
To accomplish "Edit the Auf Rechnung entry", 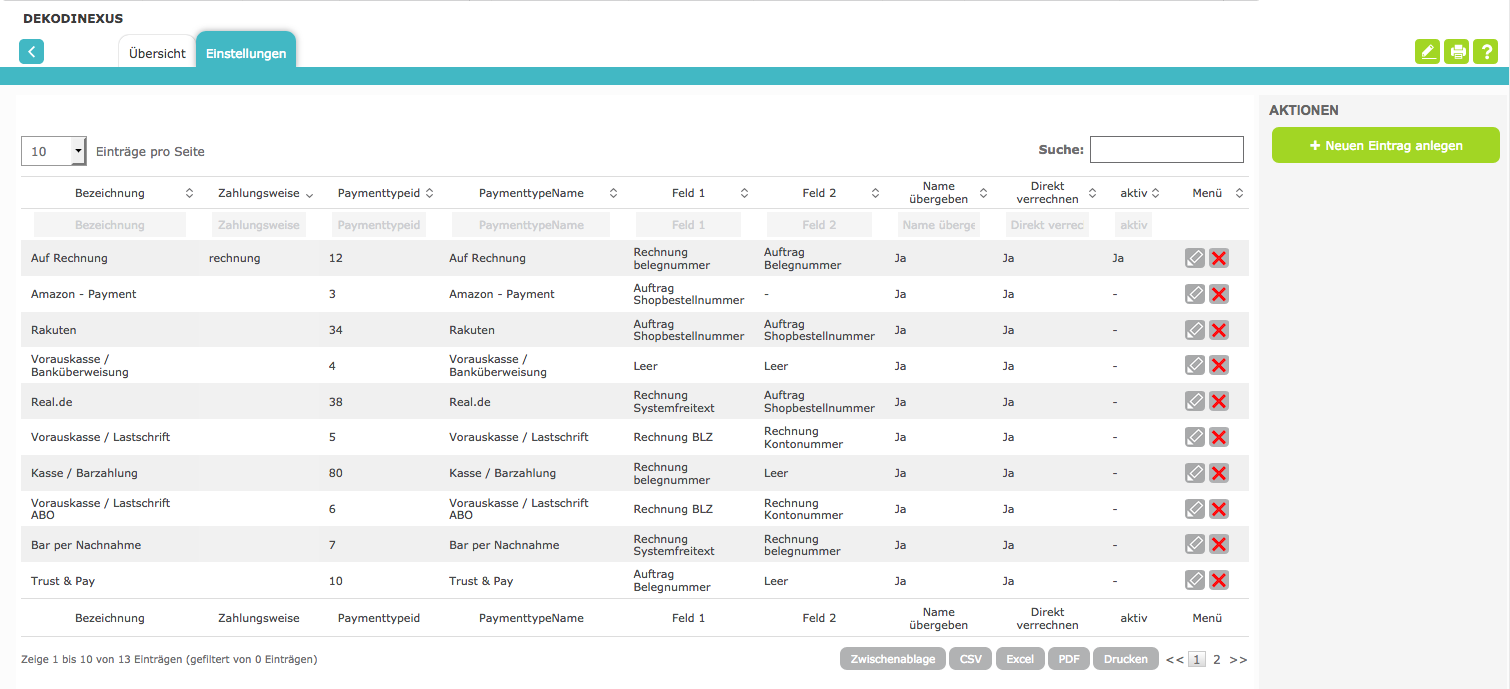I will [1194, 258].
